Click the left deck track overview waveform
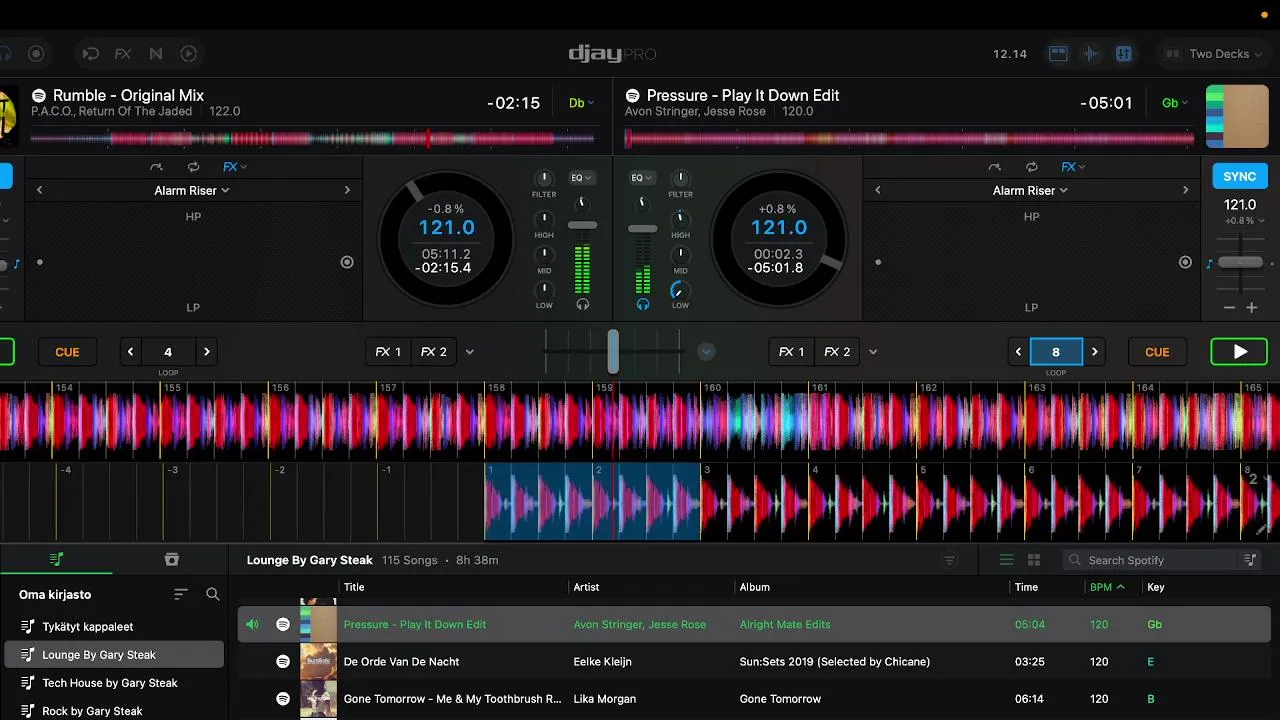Viewport: 1280px width, 720px height. pos(313,138)
